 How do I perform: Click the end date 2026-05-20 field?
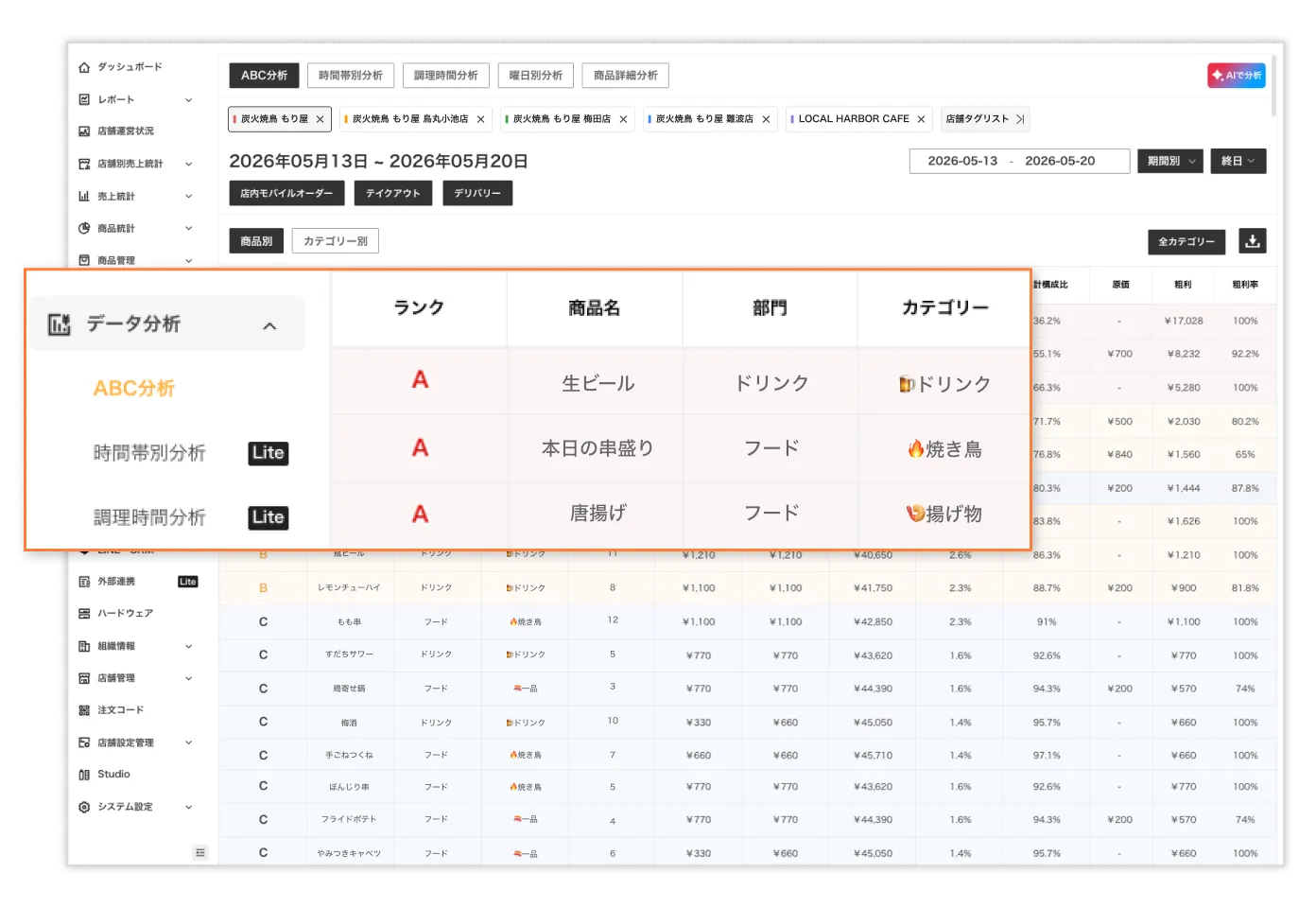(1060, 161)
